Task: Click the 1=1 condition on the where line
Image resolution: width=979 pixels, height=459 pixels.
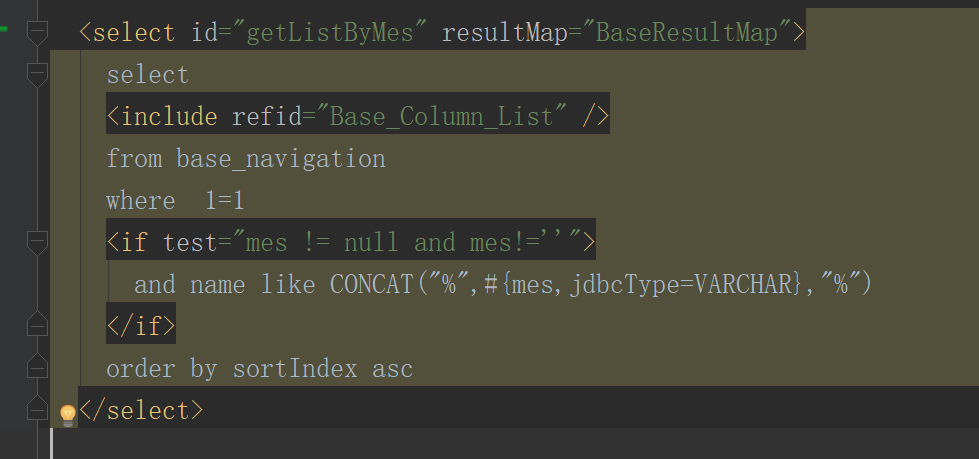Action: [225, 201]
